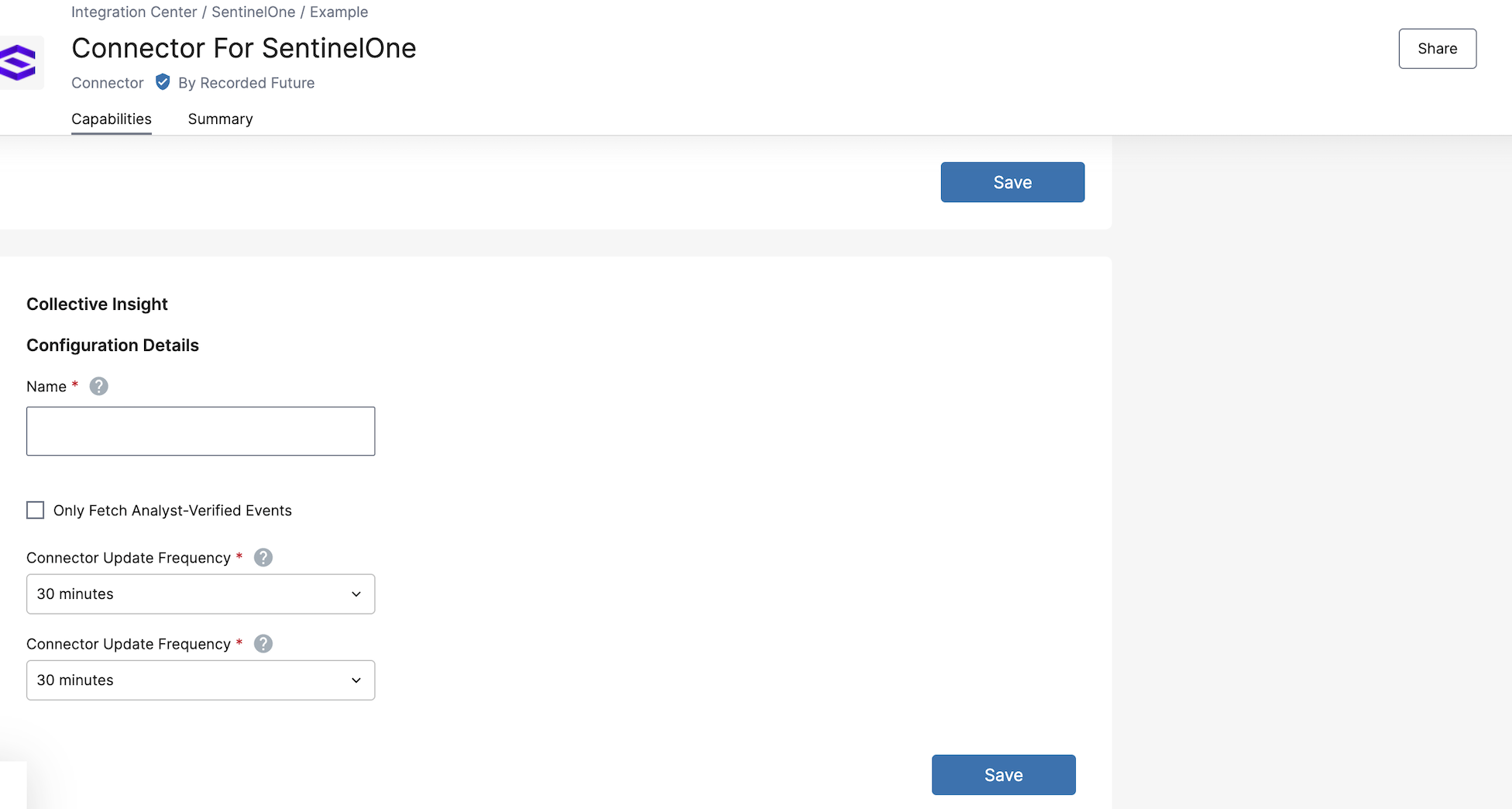Screen dimensions: 1512x809
Task: Expand the second Connector Update Frequency dropdown
Action: (x=200, y=680)
